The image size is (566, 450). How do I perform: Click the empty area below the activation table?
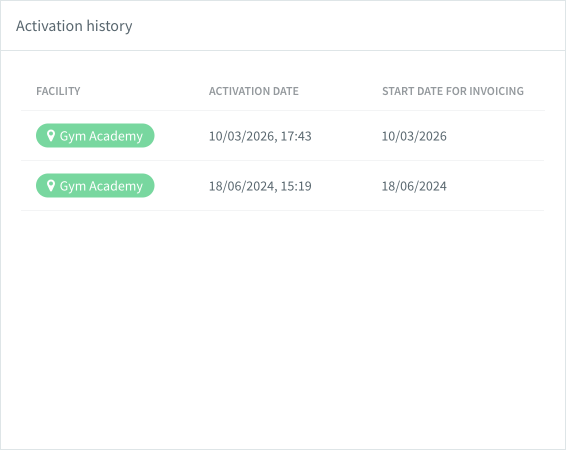[283, 325]
